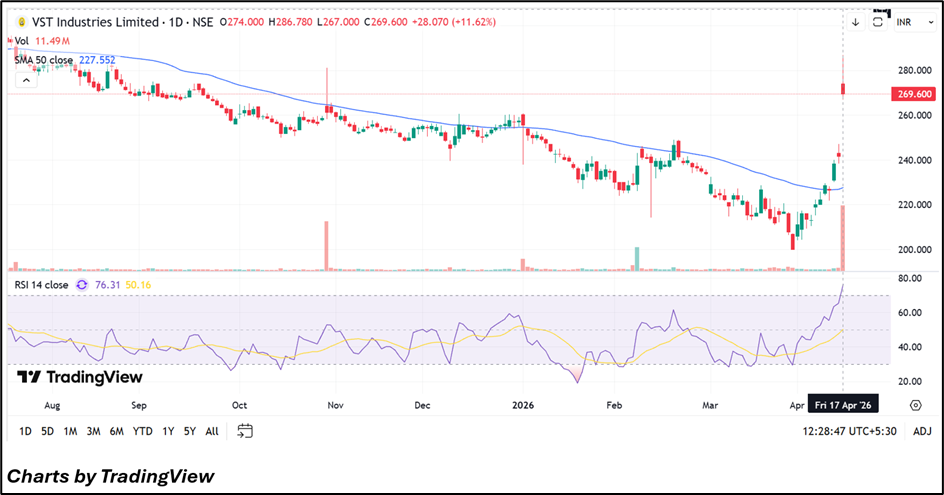Click the fullscreen frame icon
Image resolution: width=944 pixels, height=495 pixels.
(x=880, y=22)
